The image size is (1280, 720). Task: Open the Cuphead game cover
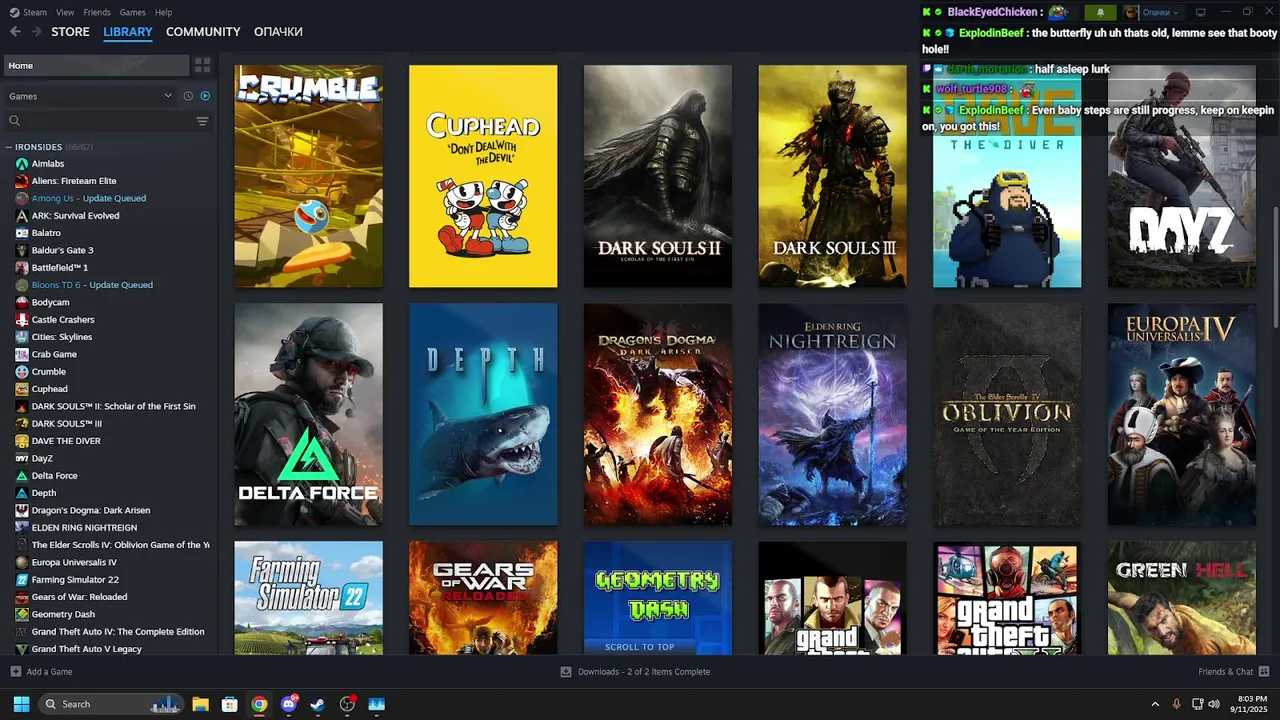[483, 176]
